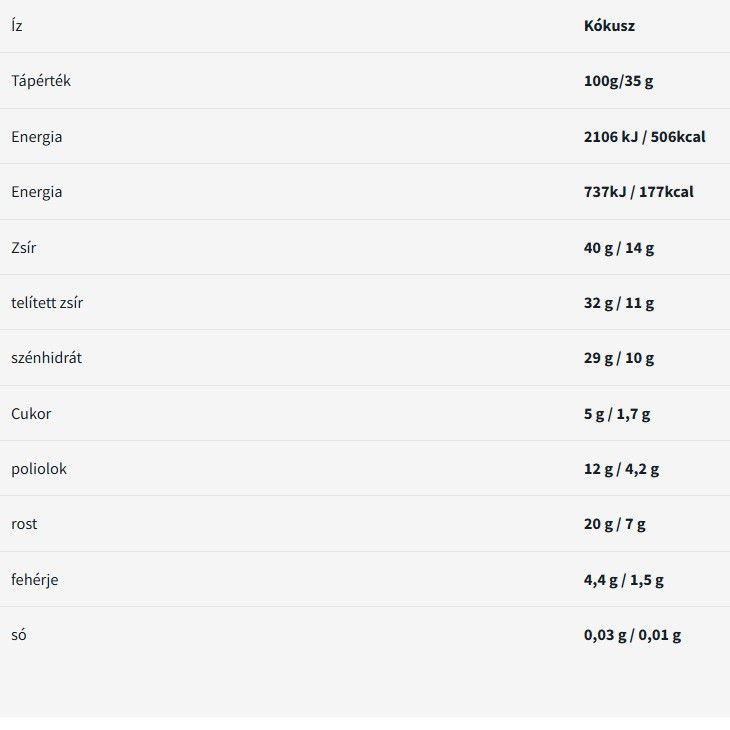Select the "737kJ / 177kcal" energy value
The width and height of the screenshot is (730, 730).
click(x=638, y=192)
